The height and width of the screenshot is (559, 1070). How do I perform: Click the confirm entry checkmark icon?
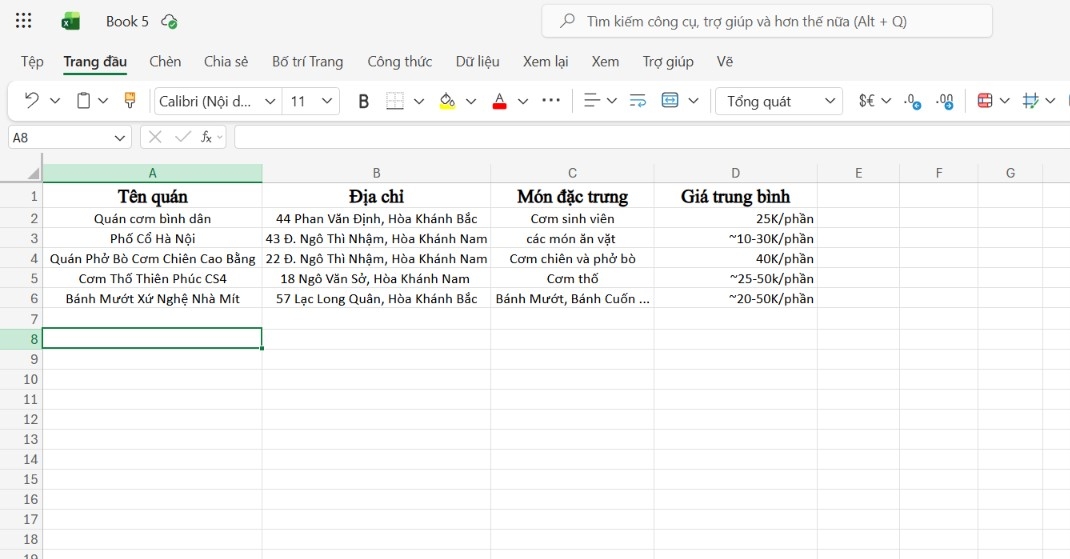[182, 137]
